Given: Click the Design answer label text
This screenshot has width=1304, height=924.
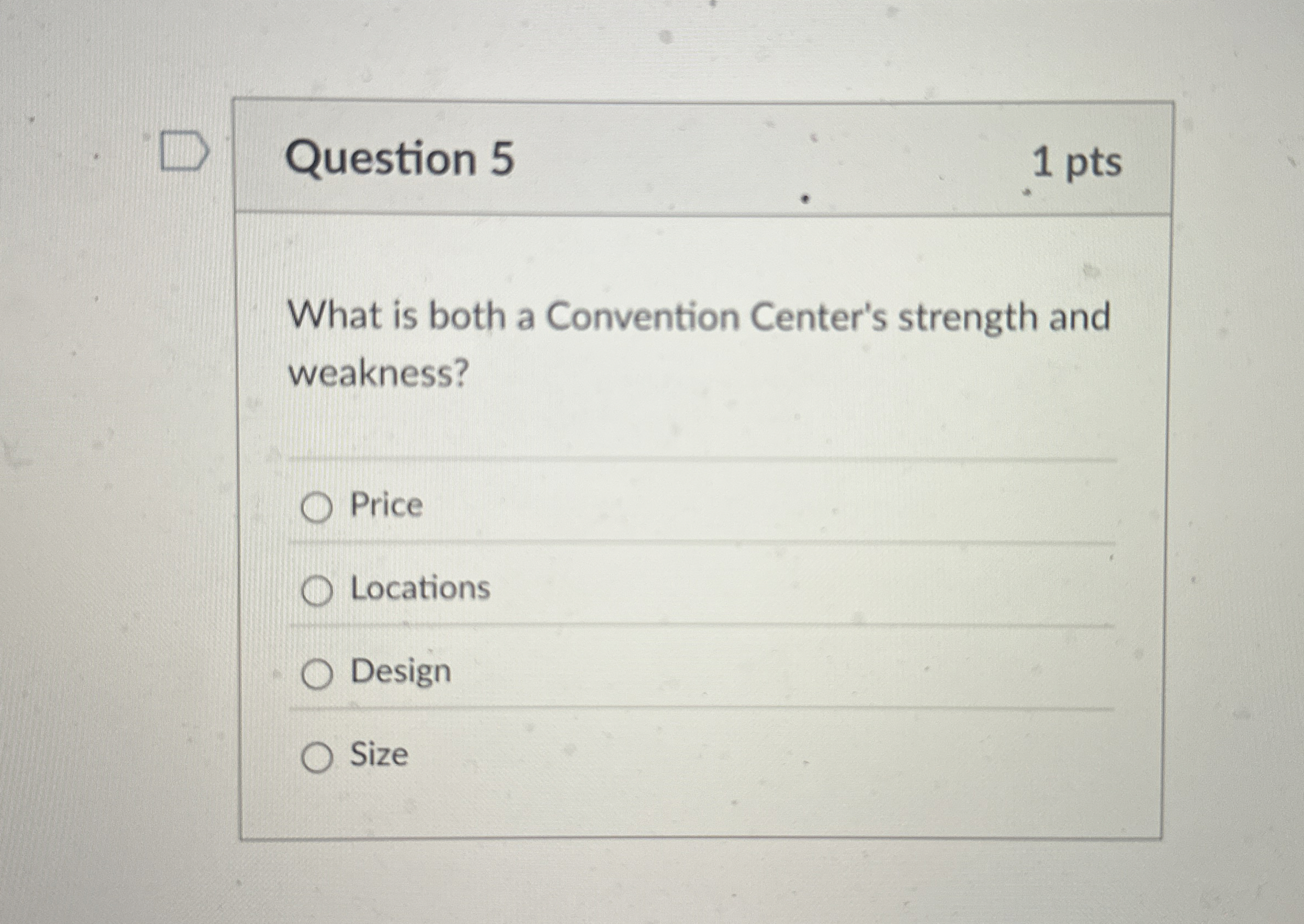Looking at the screenshot, I should (x=400, y=672).
